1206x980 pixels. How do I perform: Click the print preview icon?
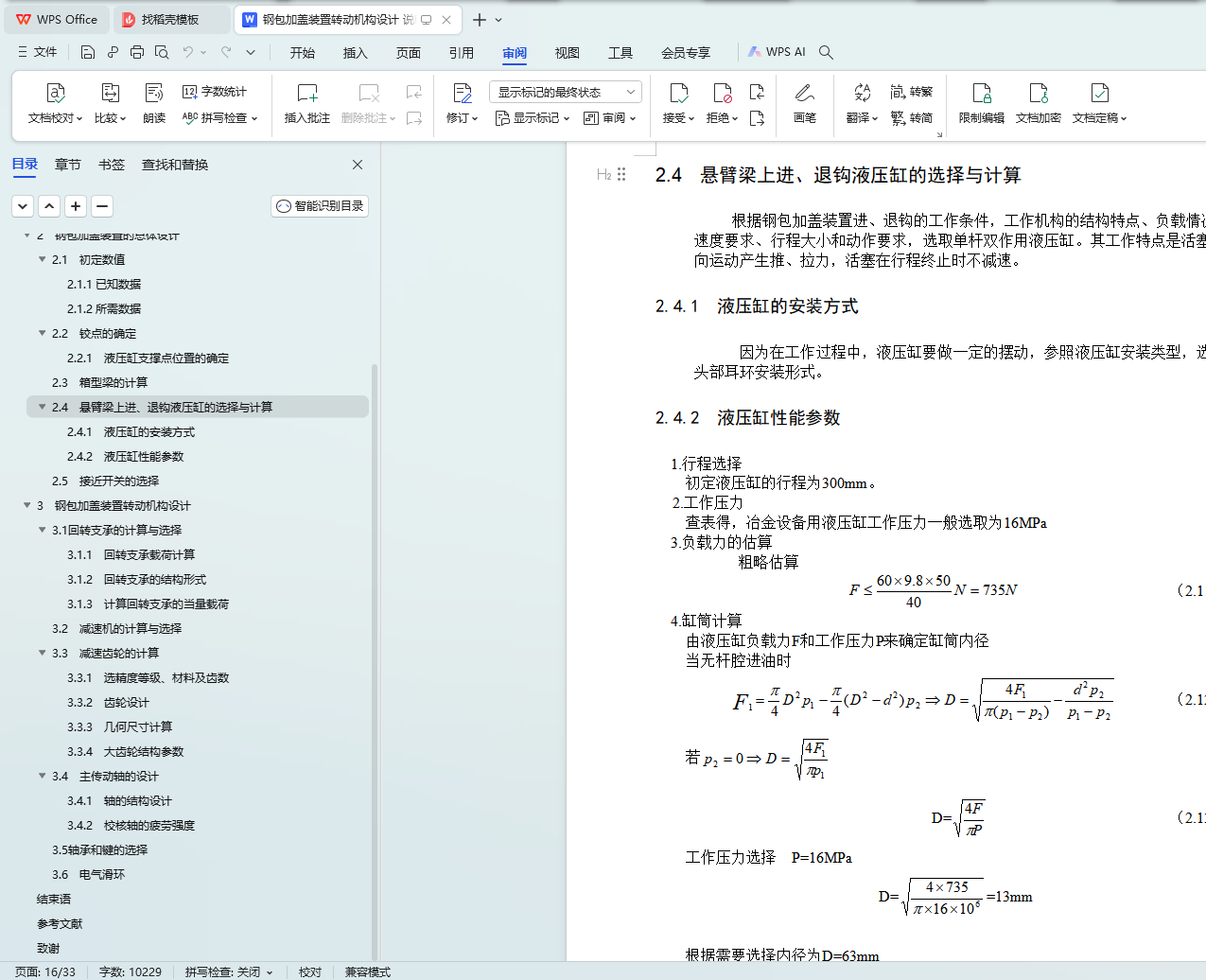(162, 52)
